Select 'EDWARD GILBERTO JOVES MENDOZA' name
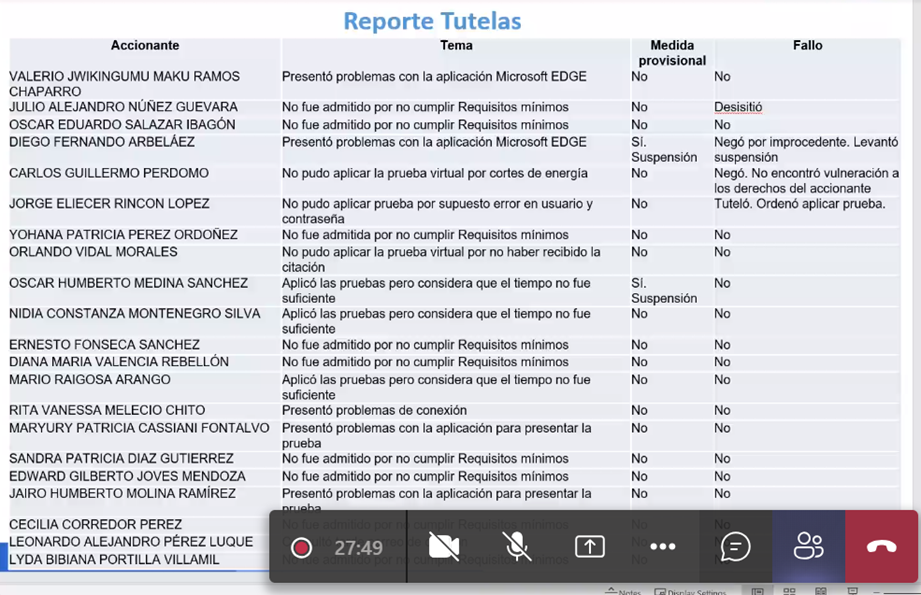This screenshot has height=595, width=921. tap(127, 476)
